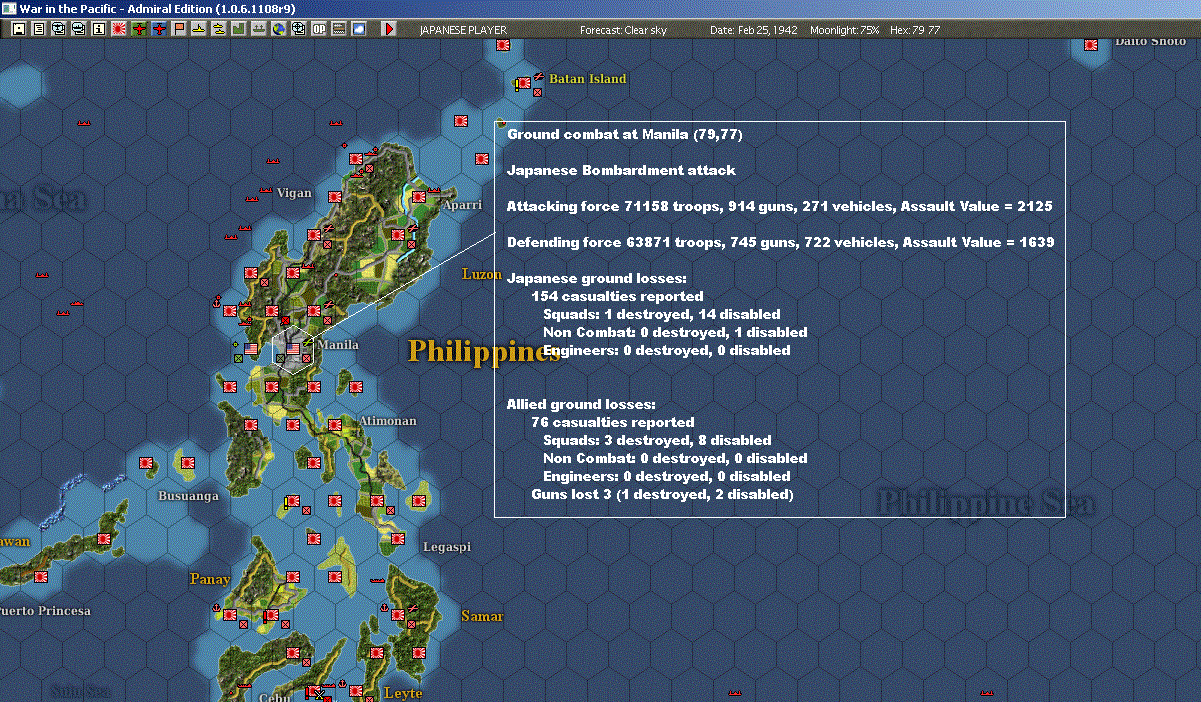Click 'Squads: 3 destroyed, 8 disabled' line

(x=657, y=440)
